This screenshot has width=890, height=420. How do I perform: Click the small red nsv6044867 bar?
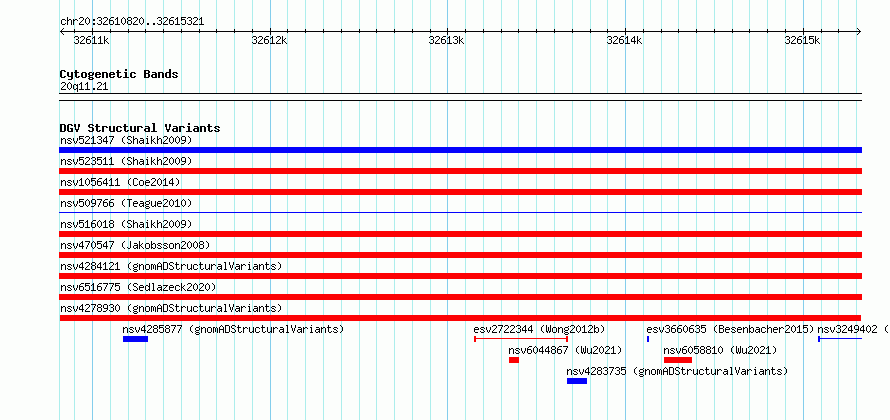[514, 360]
